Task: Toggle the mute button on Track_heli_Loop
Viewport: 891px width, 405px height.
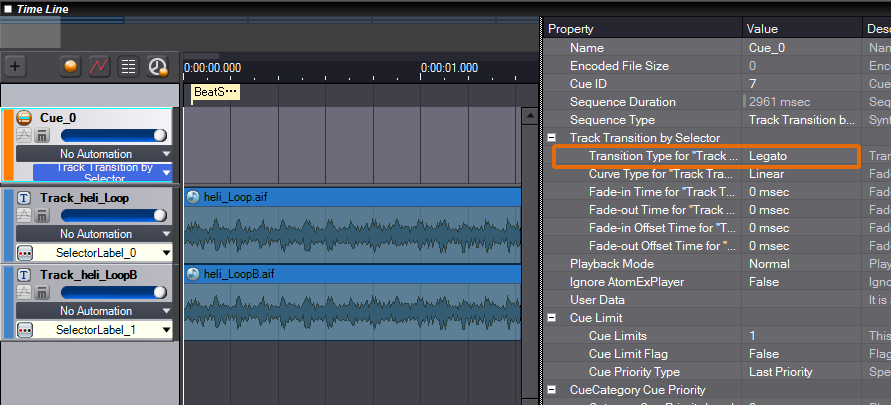Action: 43,214
